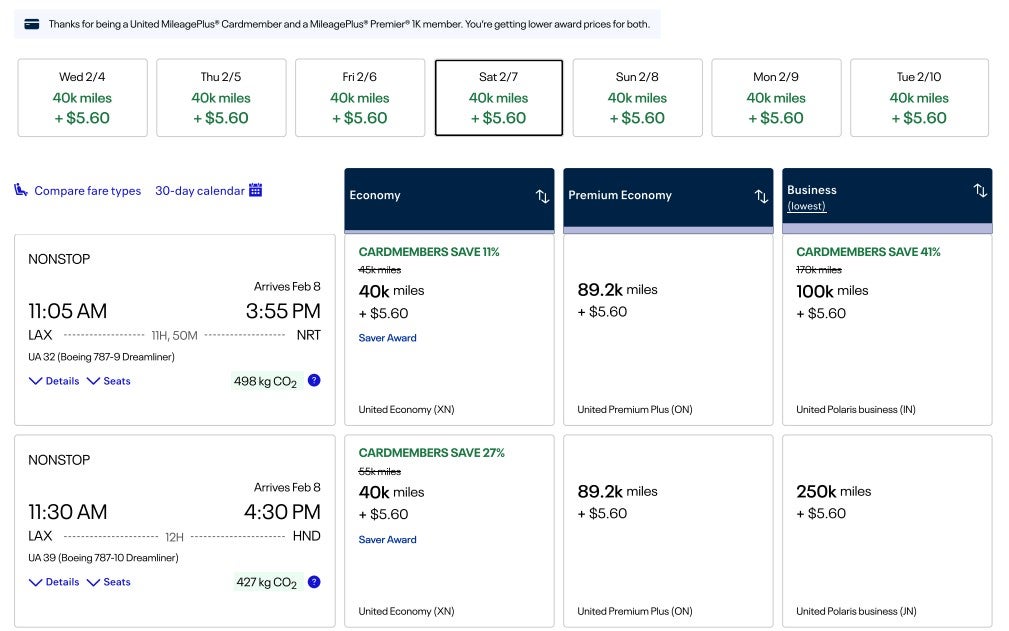Click the seat icon beside Compare fare types

coord(21,190)
